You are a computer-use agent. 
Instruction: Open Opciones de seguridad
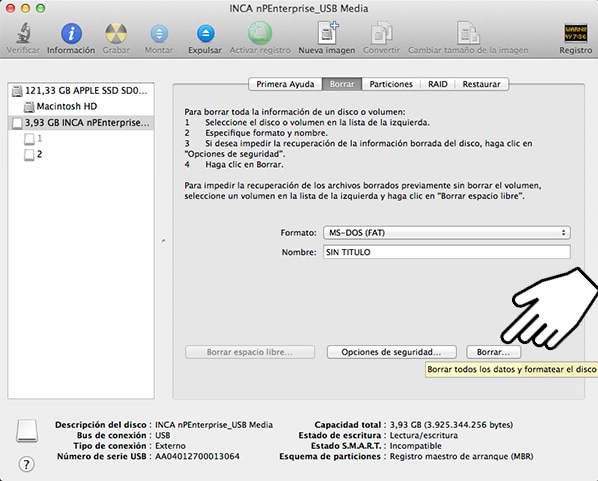pos(391,352)
